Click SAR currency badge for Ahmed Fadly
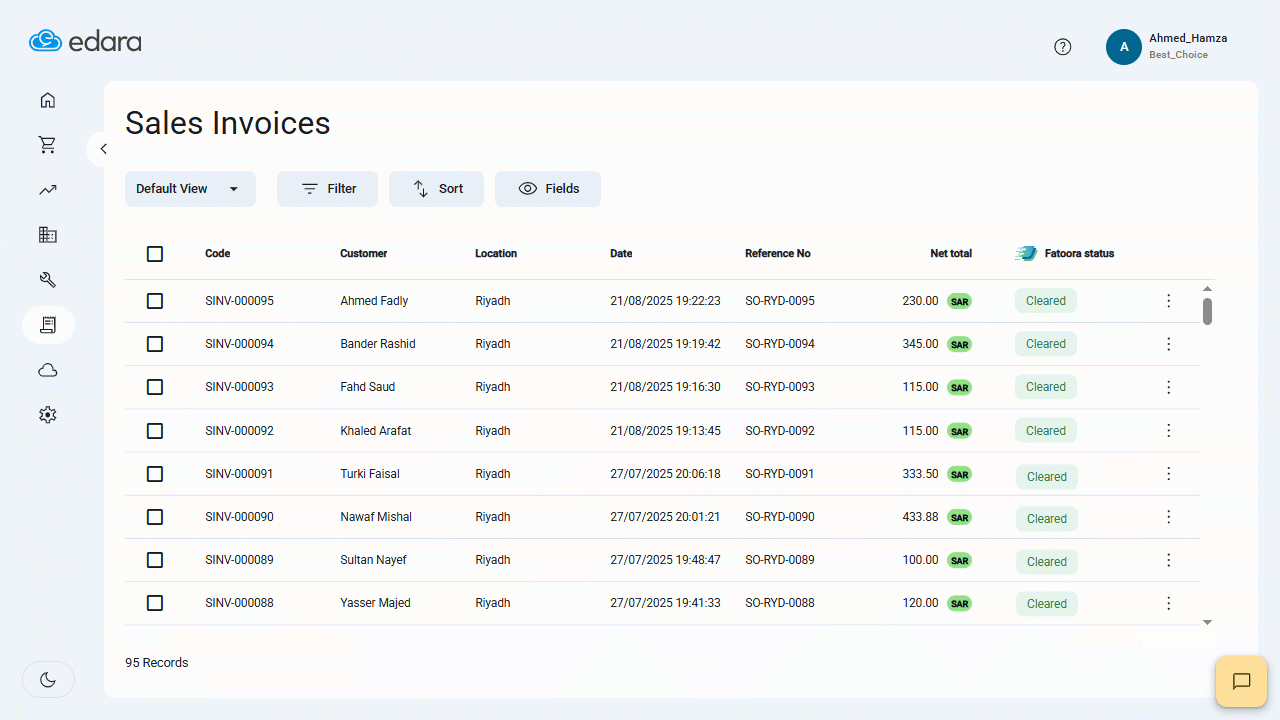Viewport: 1280px width, 720px height. pyautogui.click(x=959, y=301)
